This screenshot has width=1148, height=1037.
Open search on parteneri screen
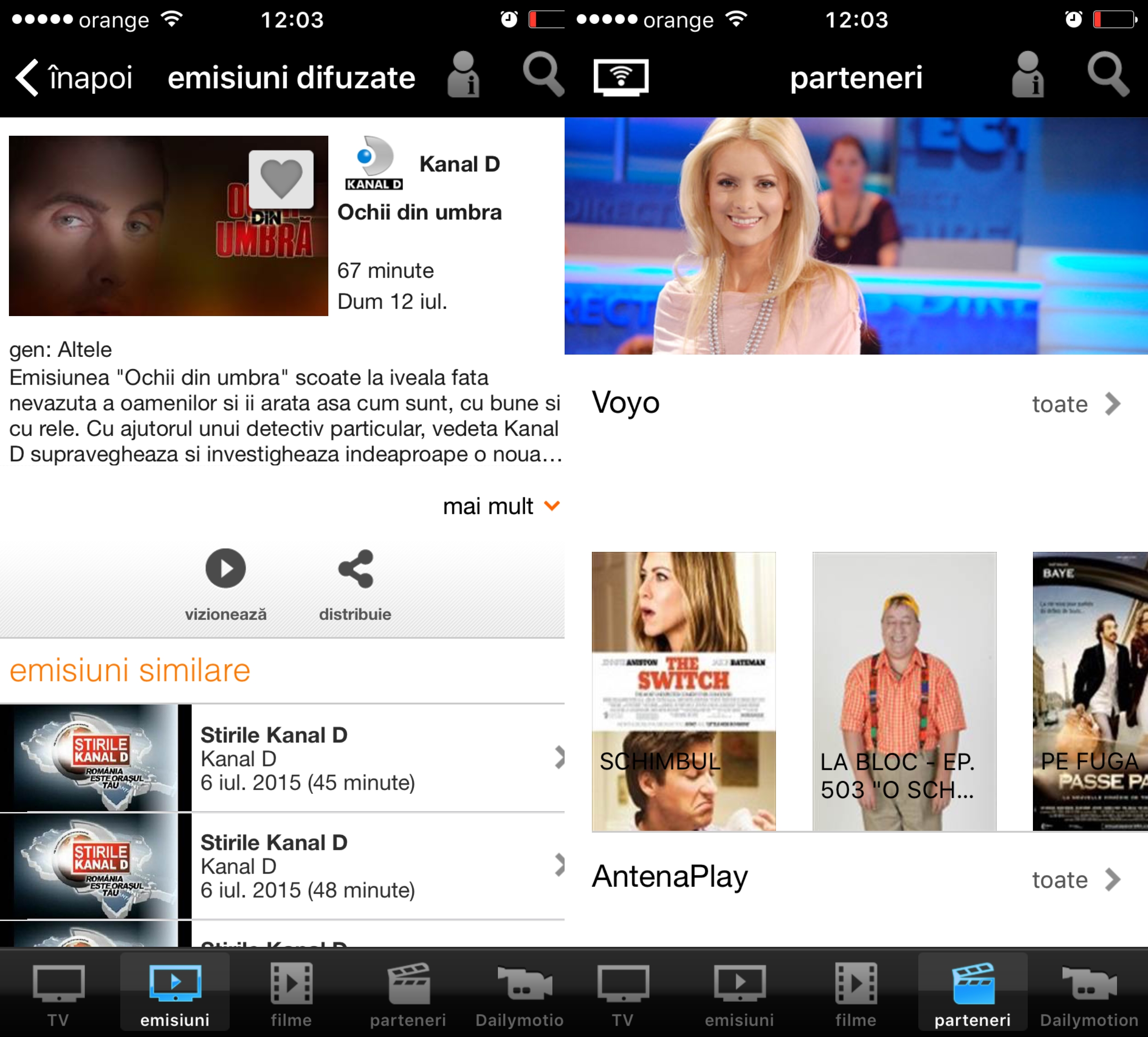pos(1108,75)
